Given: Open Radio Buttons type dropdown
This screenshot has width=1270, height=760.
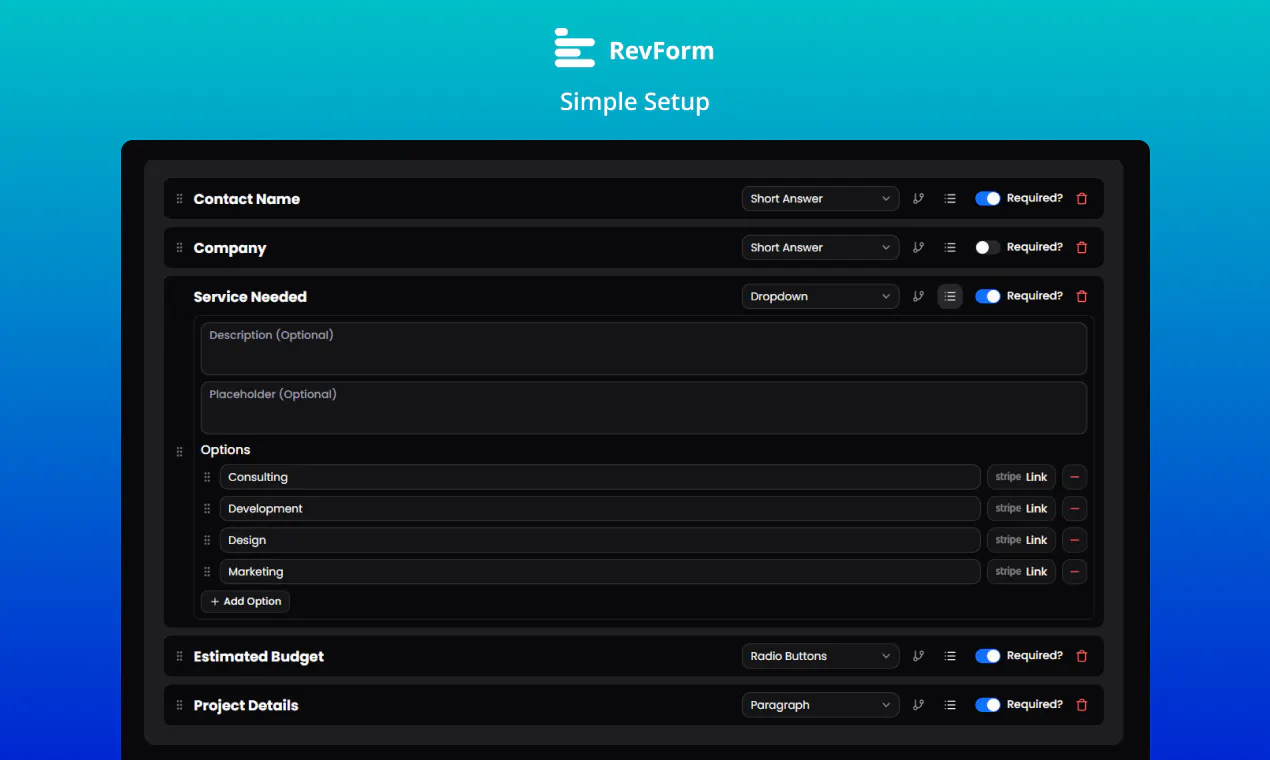Looking at the screenshot, I should (x=820, y=657).
